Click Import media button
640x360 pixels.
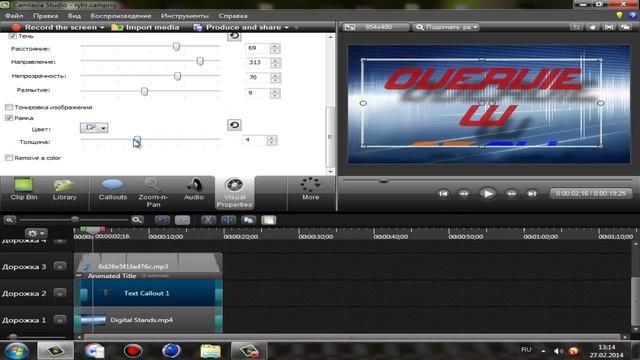pos(145,27)
